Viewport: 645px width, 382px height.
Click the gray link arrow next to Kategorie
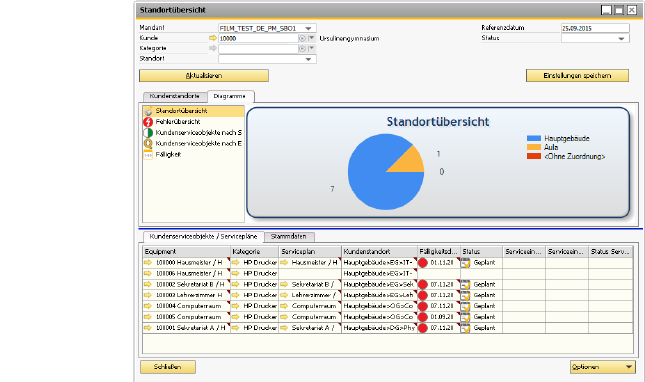tap(213, 48)
